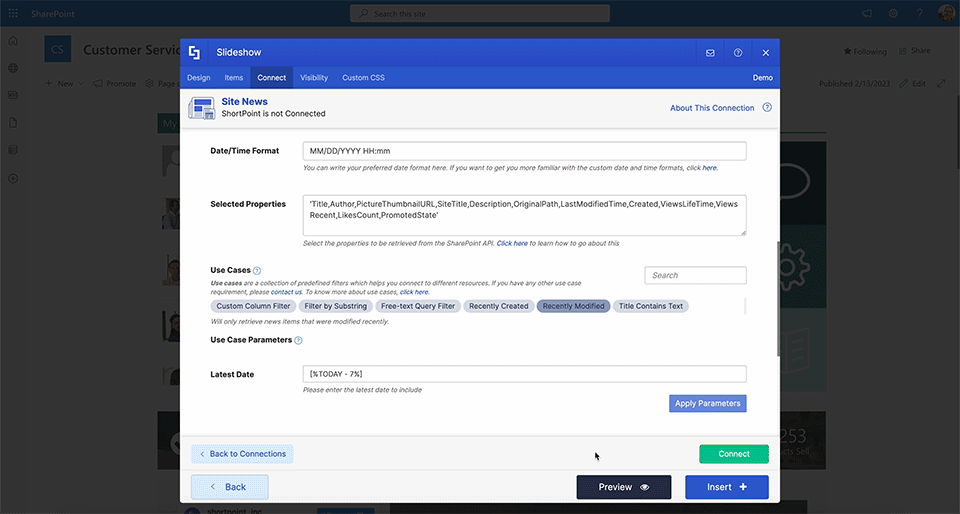Click the Selected Properties text area
This screenshot has height=514, width=960.
coord(525,215)
